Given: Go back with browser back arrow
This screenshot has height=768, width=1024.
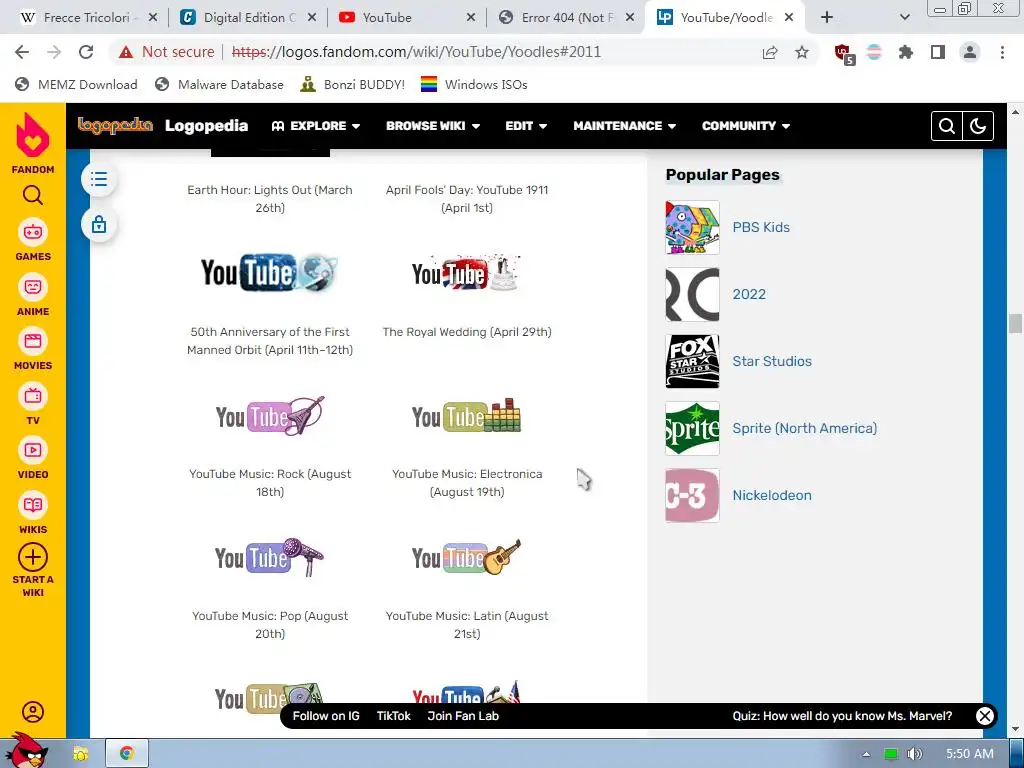Looking at the screenshot, I should click(x=22, y=52).
